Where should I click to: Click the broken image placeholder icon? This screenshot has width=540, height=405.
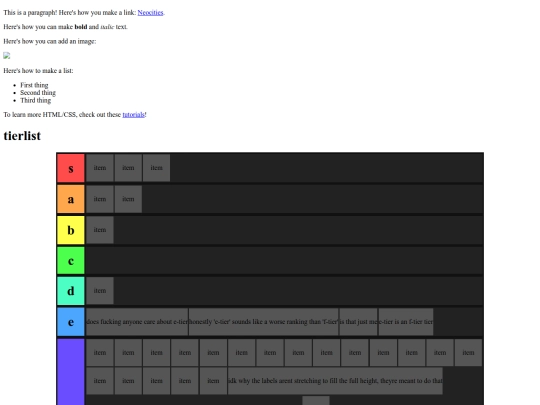[7, 55]
